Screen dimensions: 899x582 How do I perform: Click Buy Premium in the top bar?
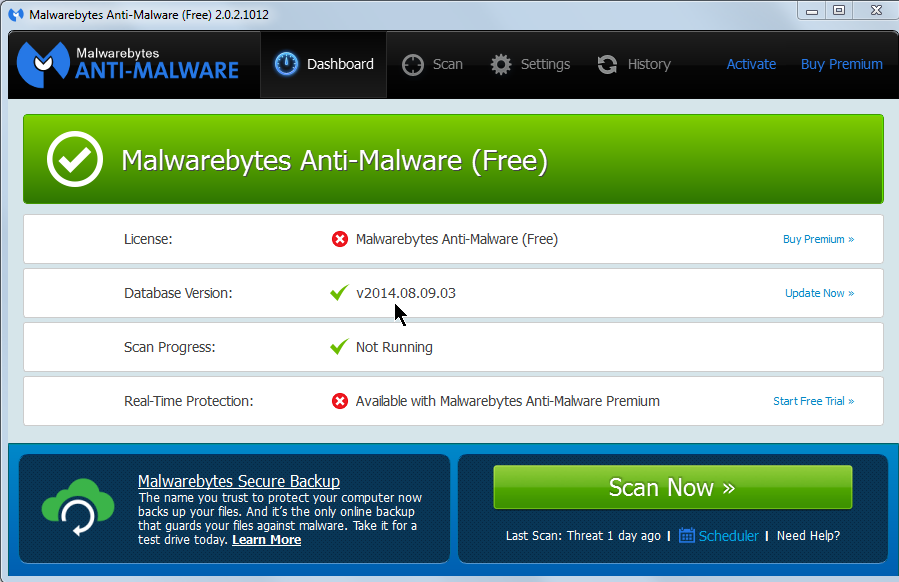[x=842, y=64]
